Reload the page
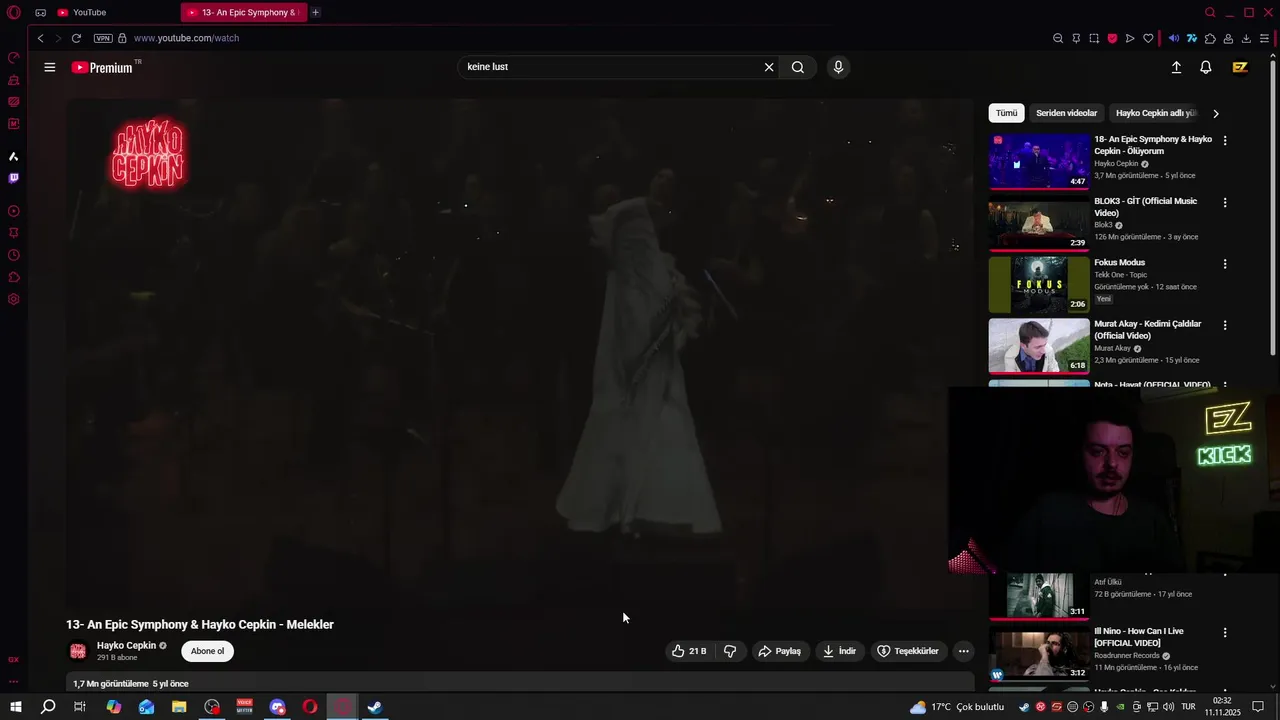The image size is (1280, 720). point(76,38)
